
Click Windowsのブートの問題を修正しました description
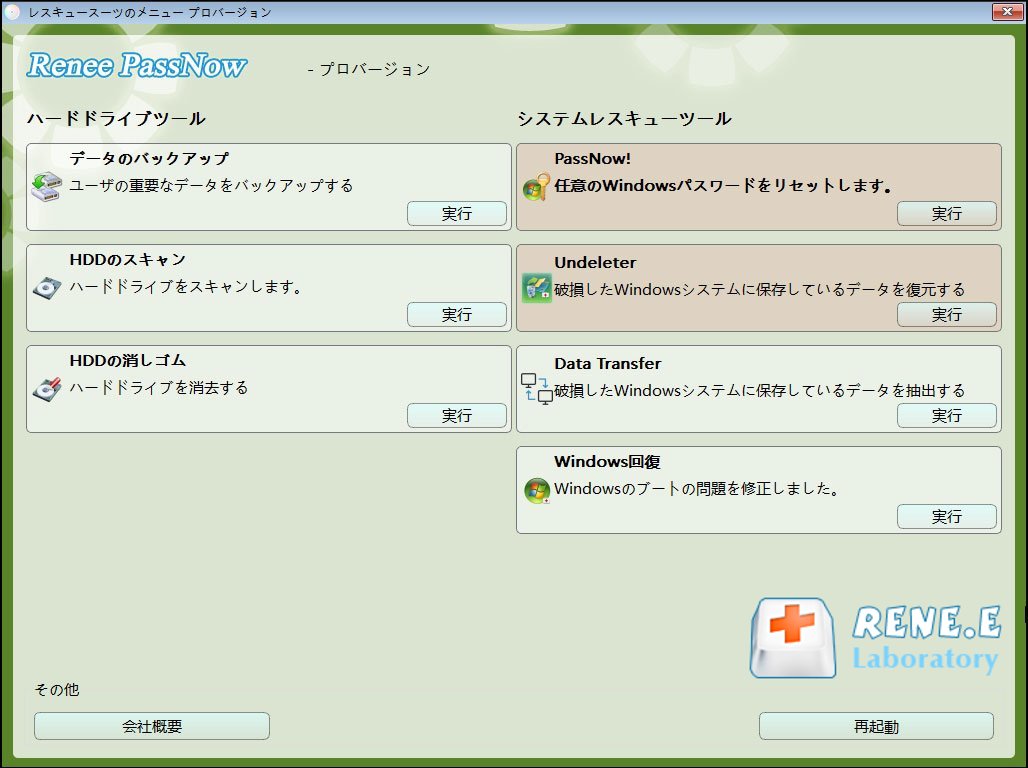tap(697, 489)
